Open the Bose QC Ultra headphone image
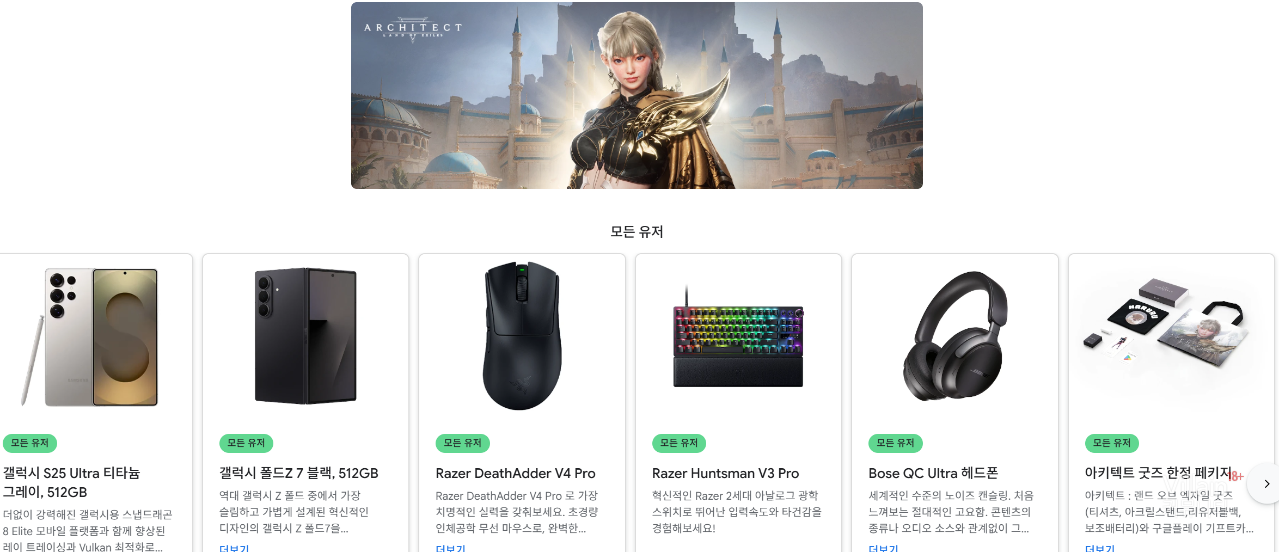Image resolution: width=1279 pixels, height=552 pixels. [x=955, y=336]
